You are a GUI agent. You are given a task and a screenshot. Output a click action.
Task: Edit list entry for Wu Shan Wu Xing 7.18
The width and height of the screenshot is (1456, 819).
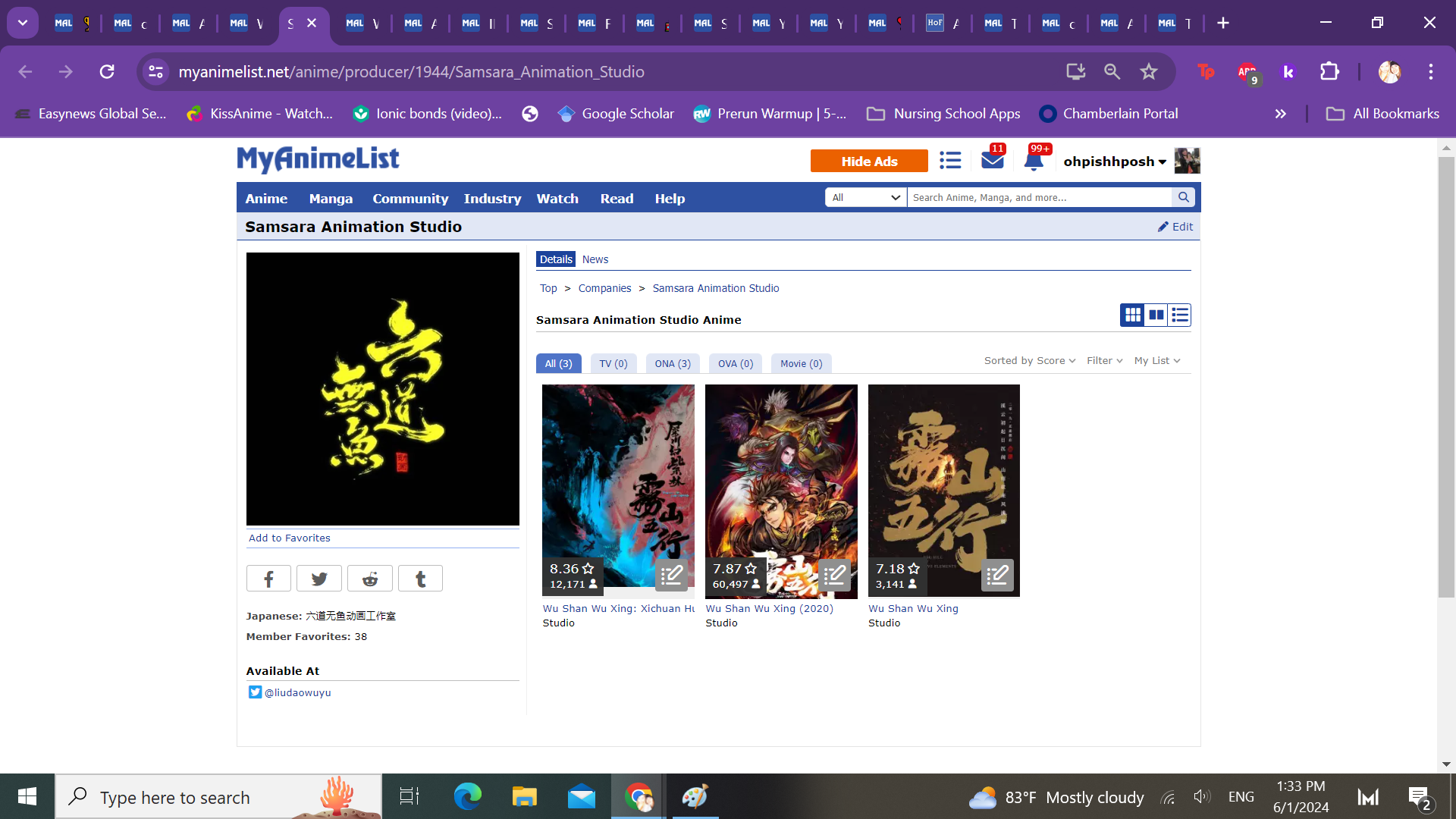[998, 576]
